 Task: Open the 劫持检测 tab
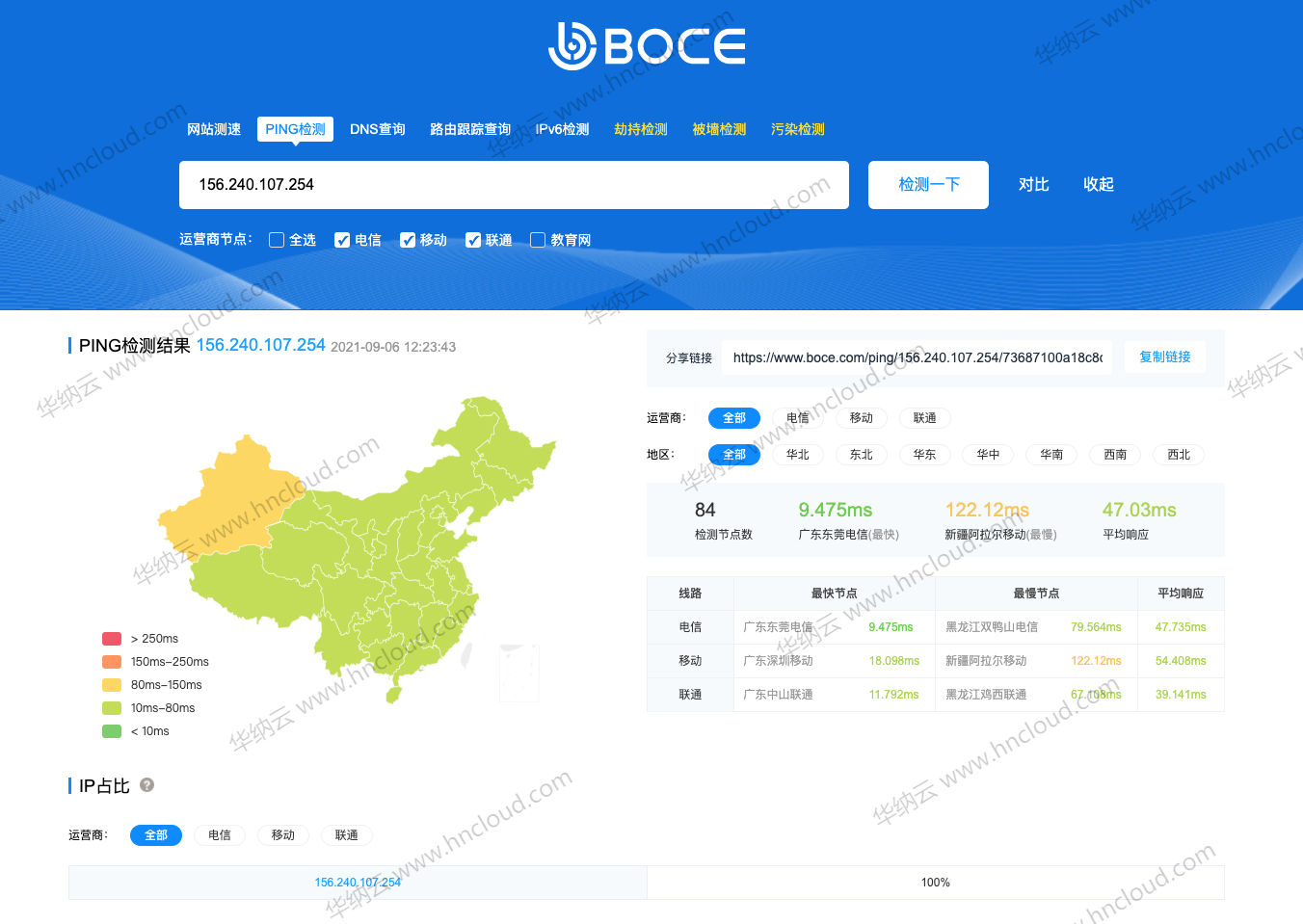click(x=641, y=129)
